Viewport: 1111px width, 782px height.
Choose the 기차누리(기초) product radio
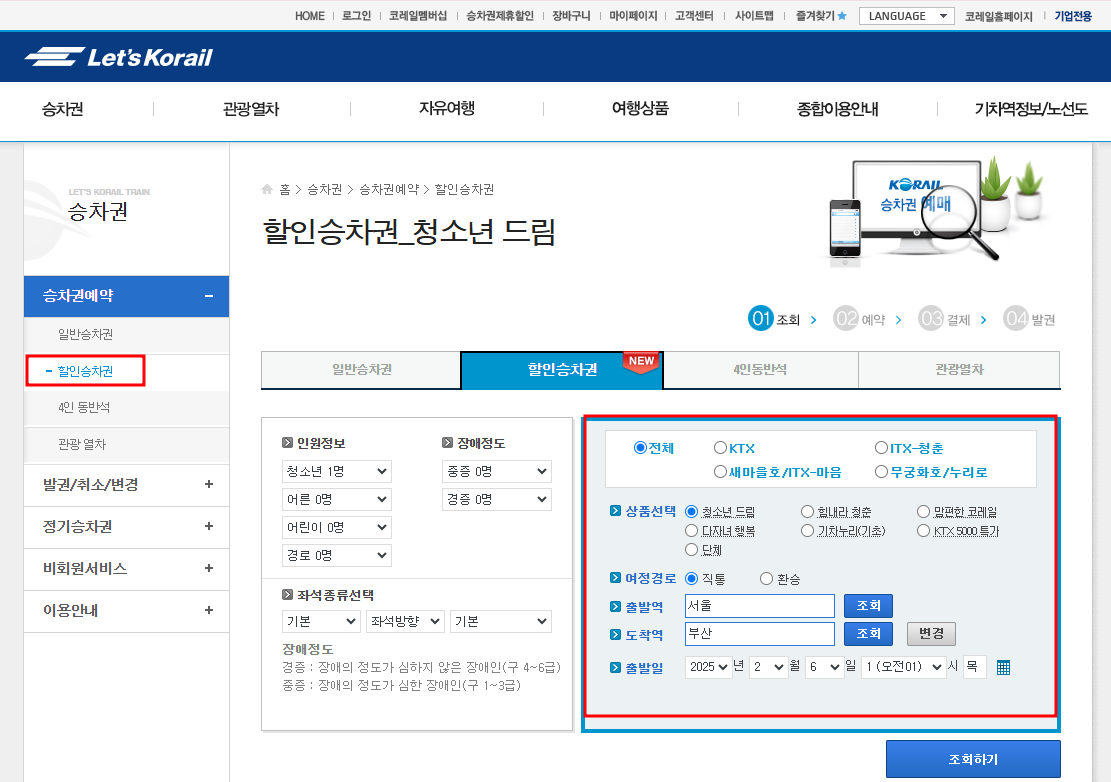807,531
